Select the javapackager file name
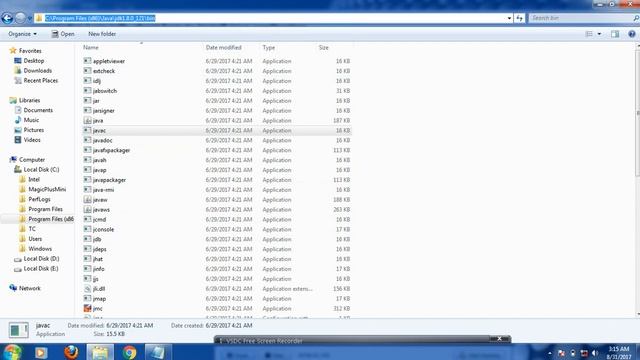Screen dimensions: 640x360 point(109,180)
